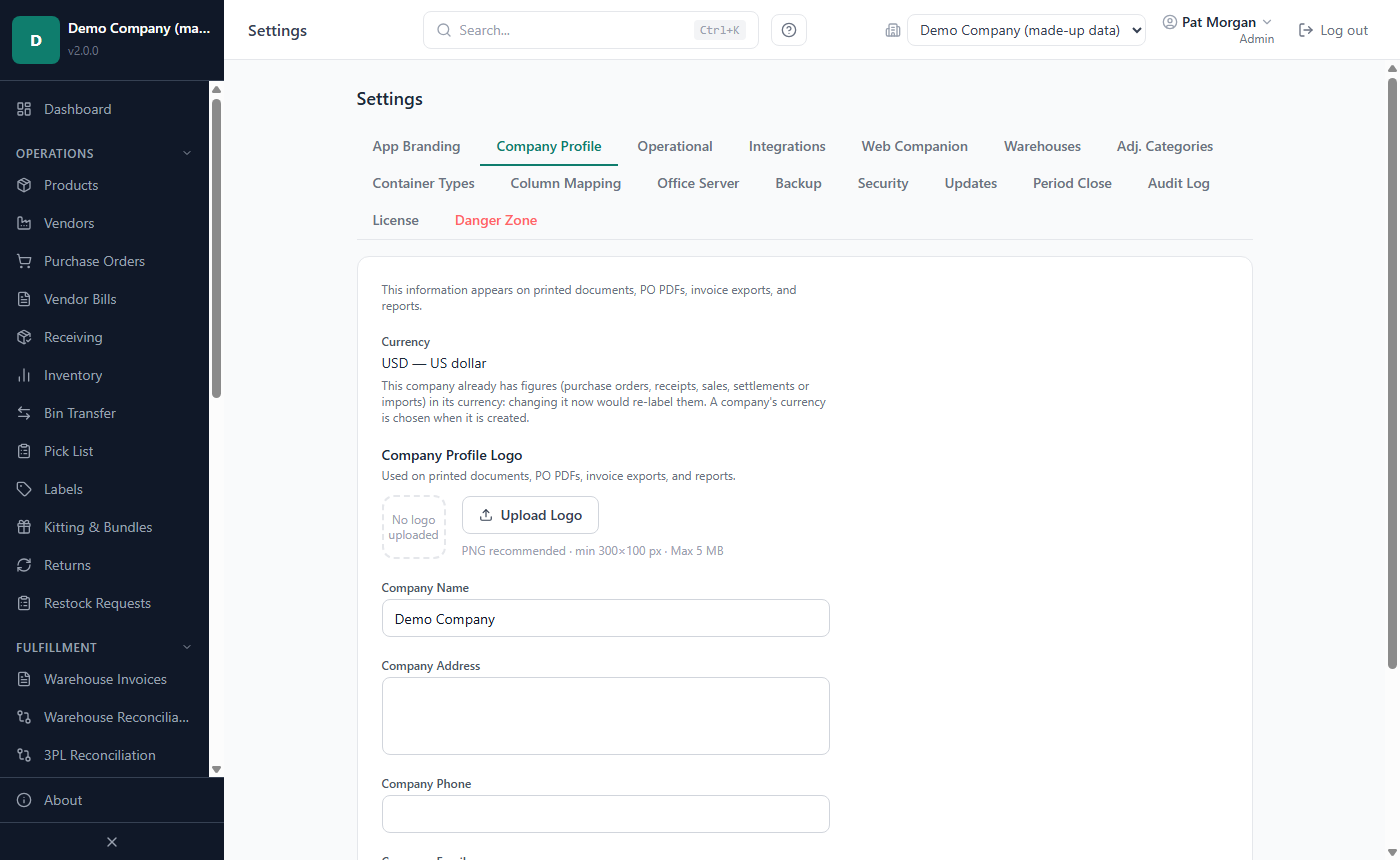Click the Dashboard grid icon in sidebar
This screenshot has width=1400, height=860.
coord(24,109)
